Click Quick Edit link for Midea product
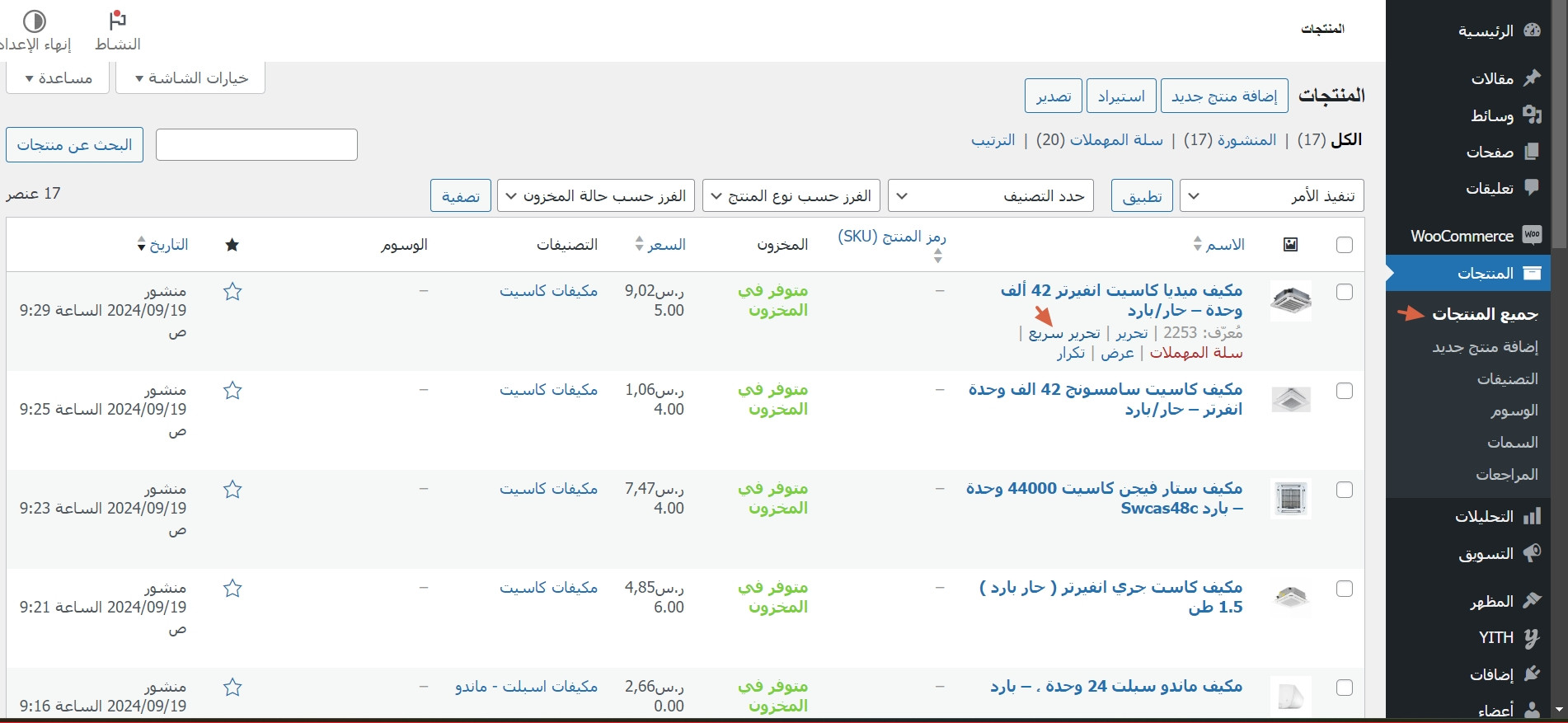Viewport: 1568px width, 723px height. point(1063,333)
